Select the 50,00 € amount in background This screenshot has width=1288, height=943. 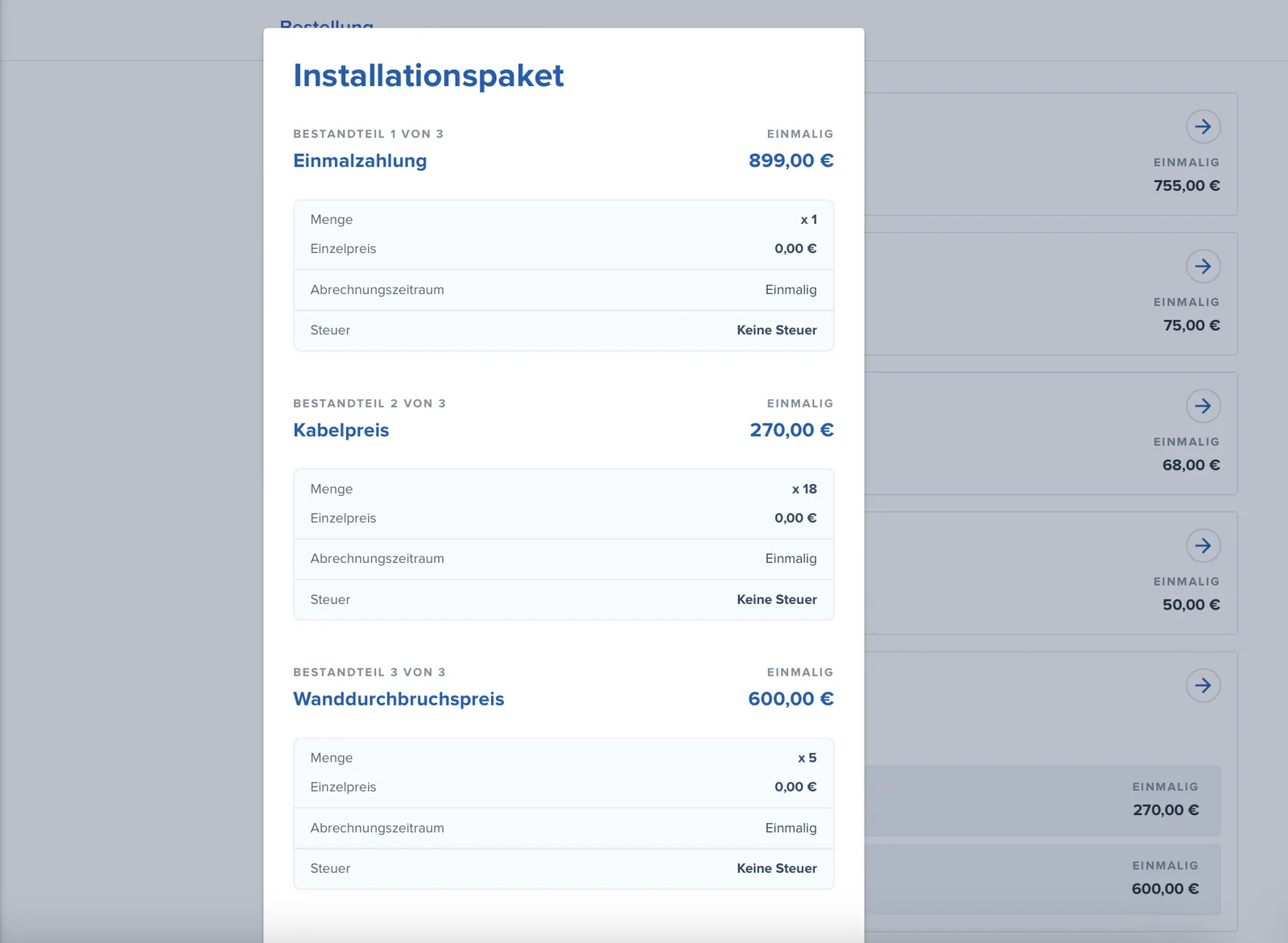1191,606
